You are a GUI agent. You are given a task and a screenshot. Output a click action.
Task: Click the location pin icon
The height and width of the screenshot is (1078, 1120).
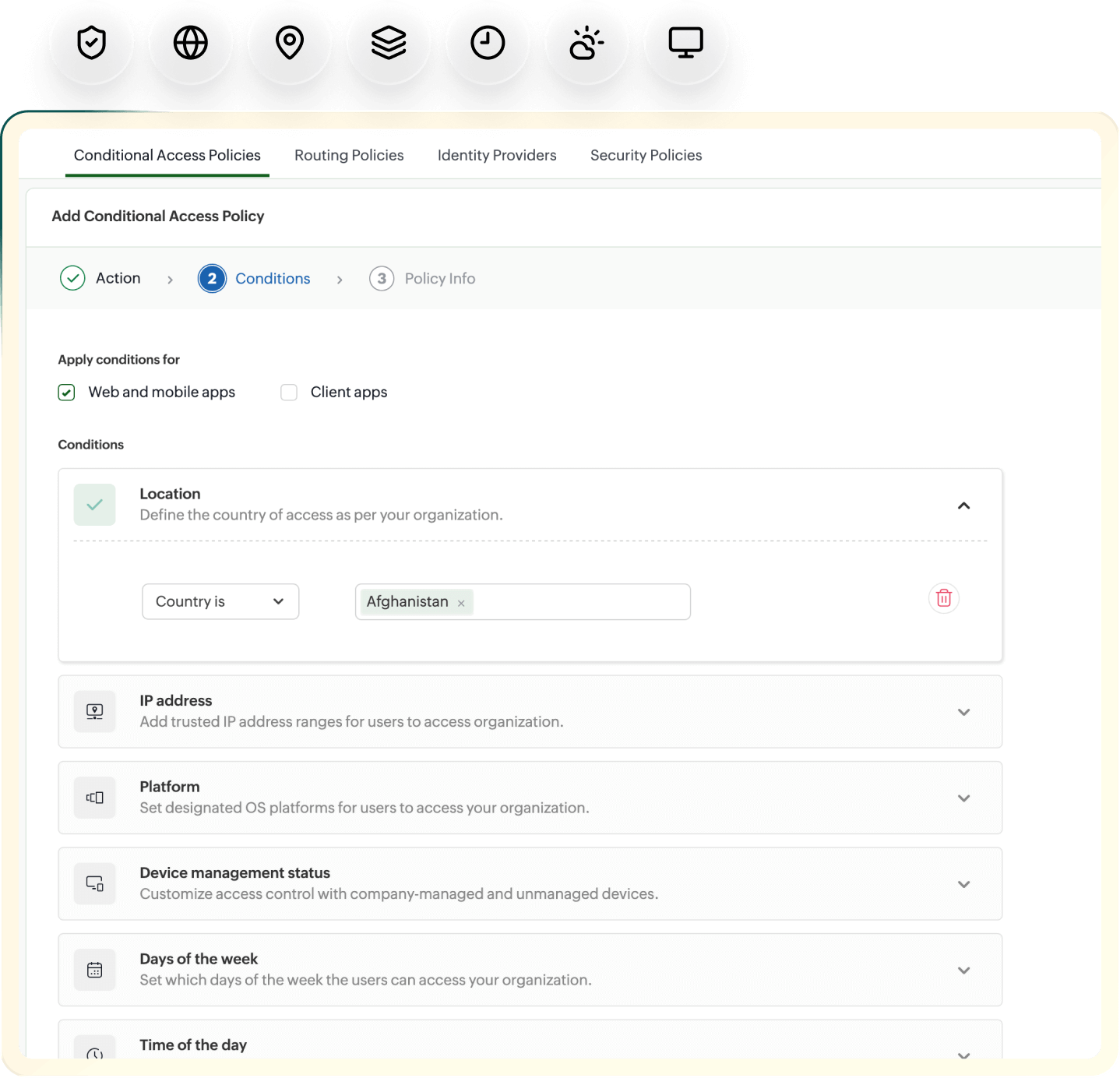(290, 43)
